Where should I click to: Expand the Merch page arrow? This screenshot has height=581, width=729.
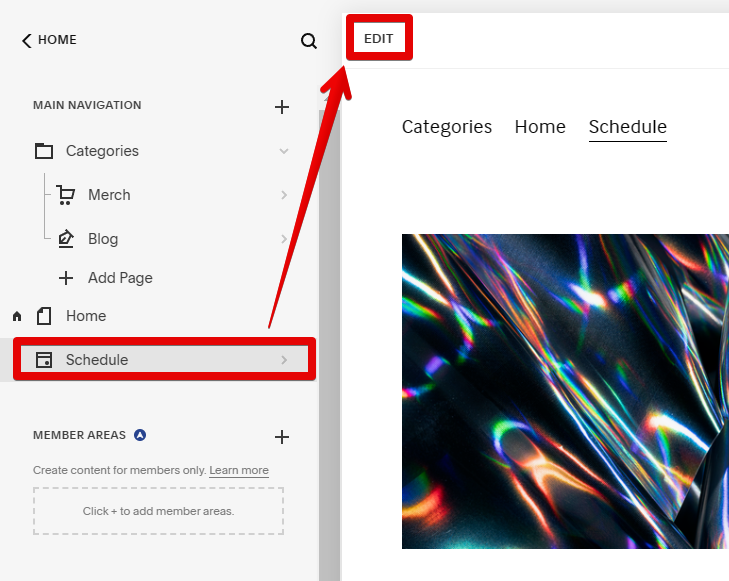click(284, 195)
